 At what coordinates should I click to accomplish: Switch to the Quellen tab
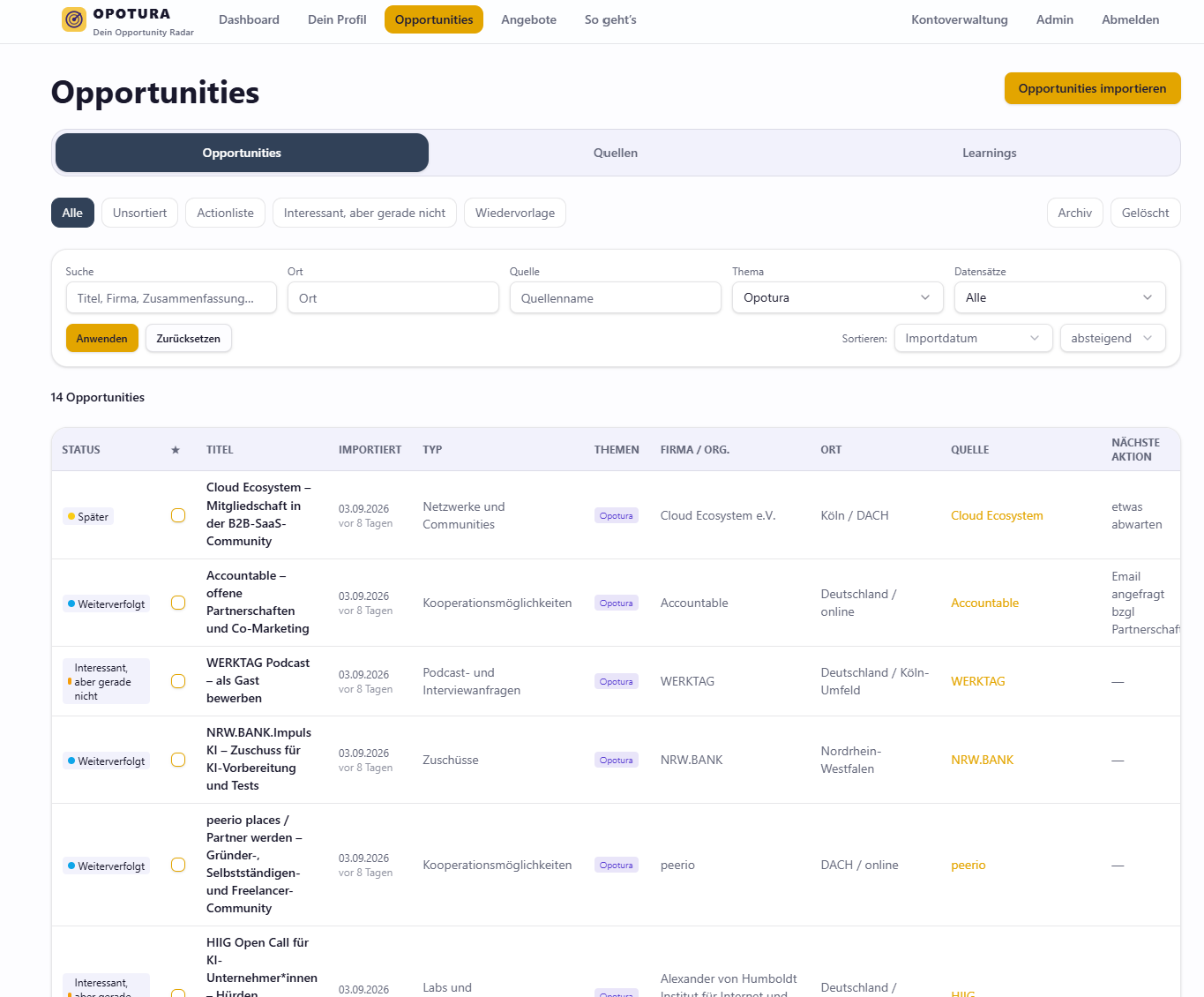(616, 153)
